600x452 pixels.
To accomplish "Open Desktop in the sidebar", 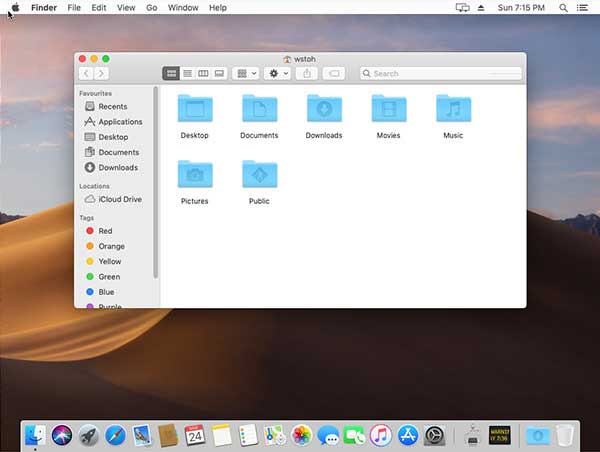I will (x=106, y=137).
